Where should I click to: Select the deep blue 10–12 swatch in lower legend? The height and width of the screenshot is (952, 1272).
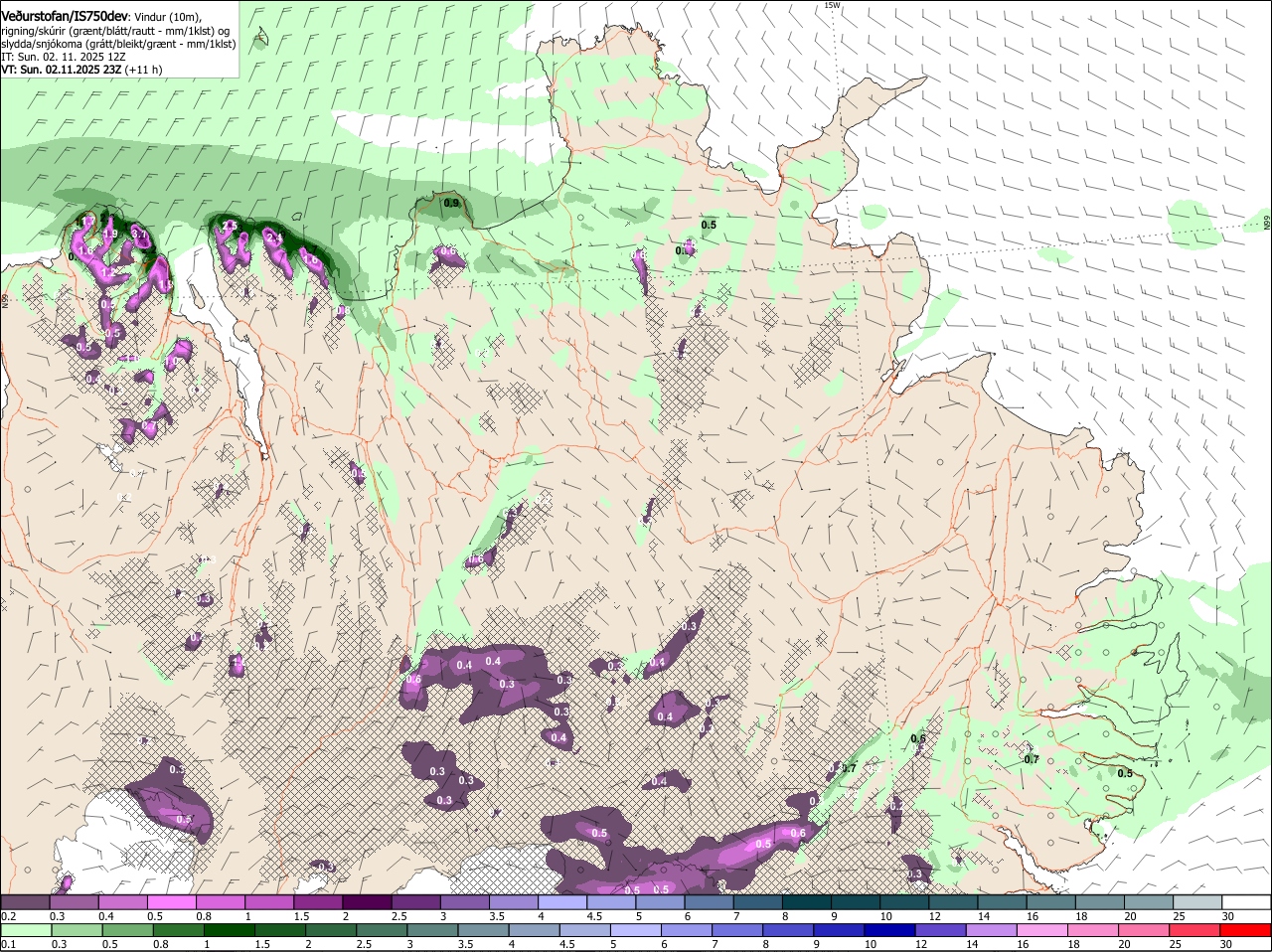pos(888,930)
